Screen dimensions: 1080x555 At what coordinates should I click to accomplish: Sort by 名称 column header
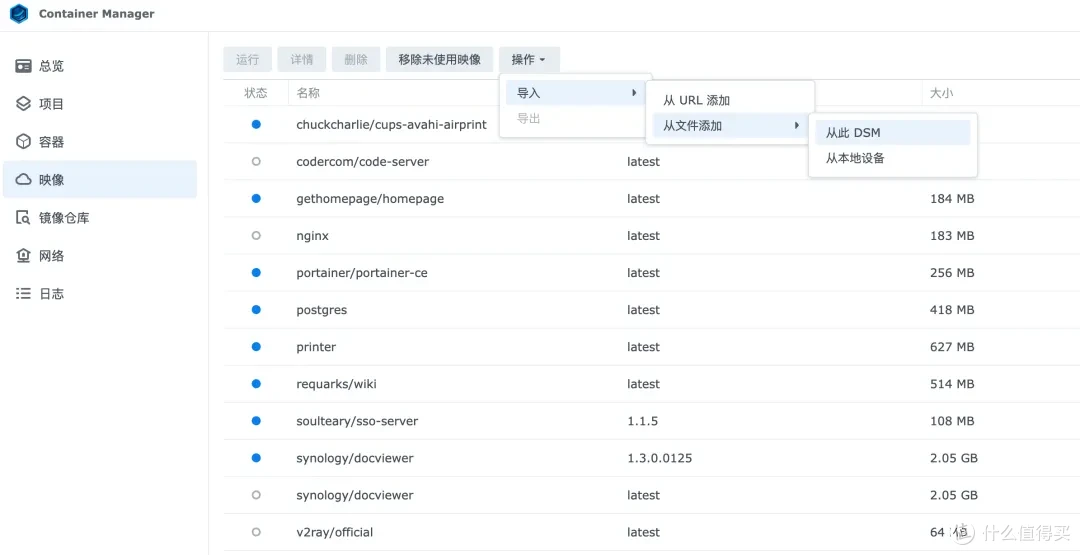[x=308, y=93]
